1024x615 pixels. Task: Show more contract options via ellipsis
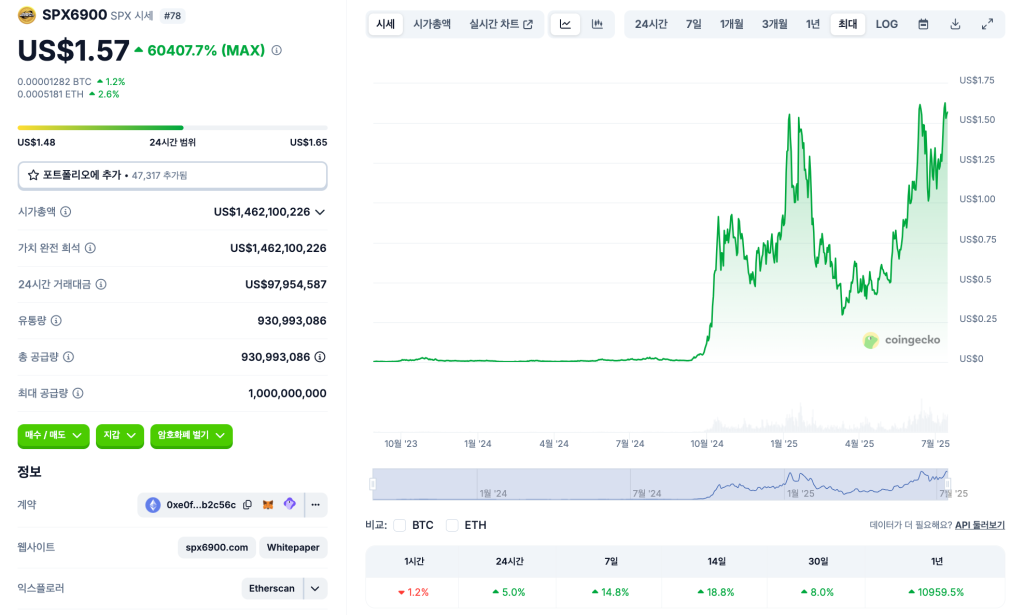click(315, 505)
